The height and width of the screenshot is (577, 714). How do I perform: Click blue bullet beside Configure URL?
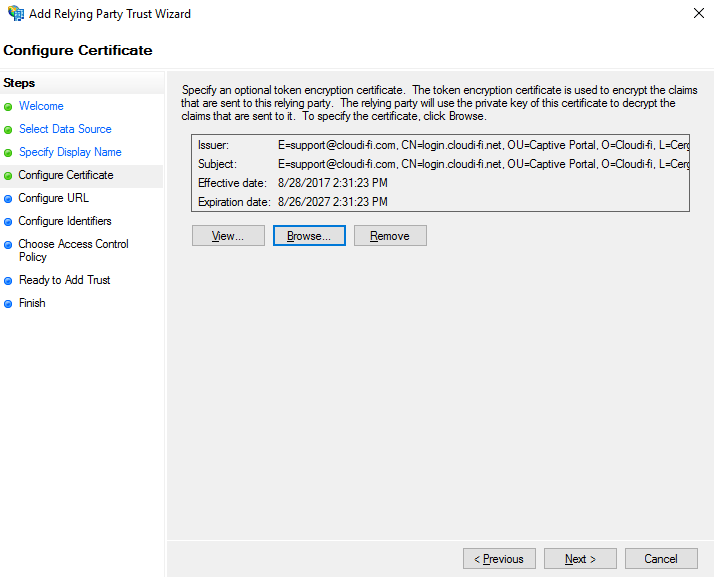8,199
